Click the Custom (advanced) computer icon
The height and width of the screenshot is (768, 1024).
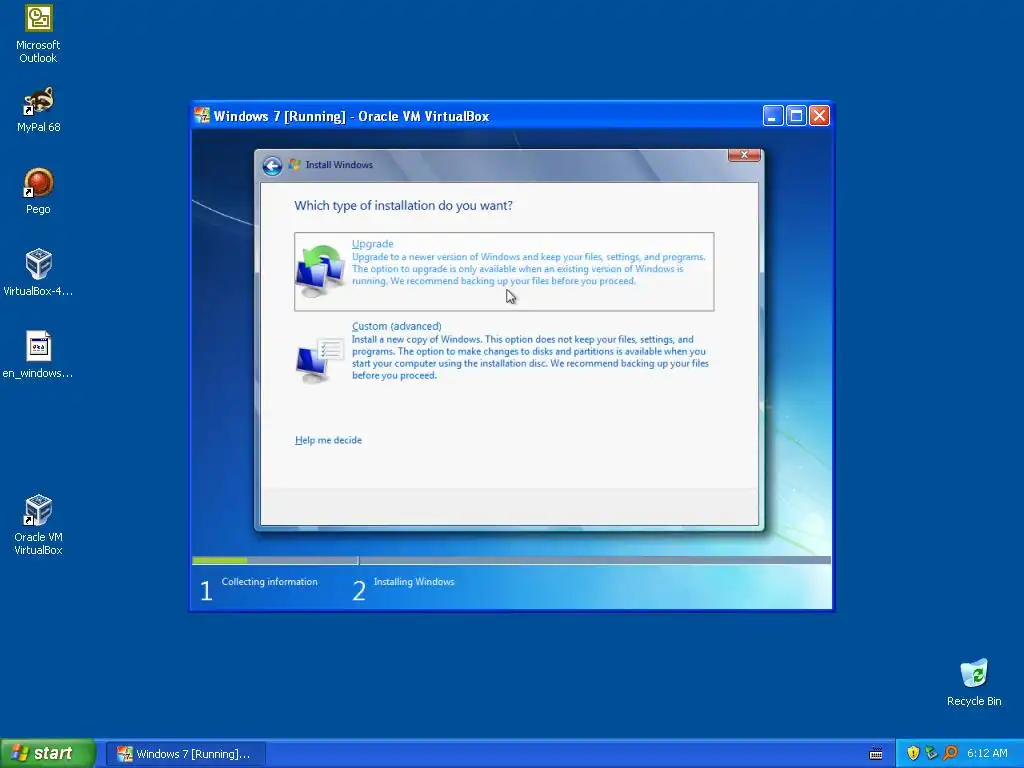[319, 360]
